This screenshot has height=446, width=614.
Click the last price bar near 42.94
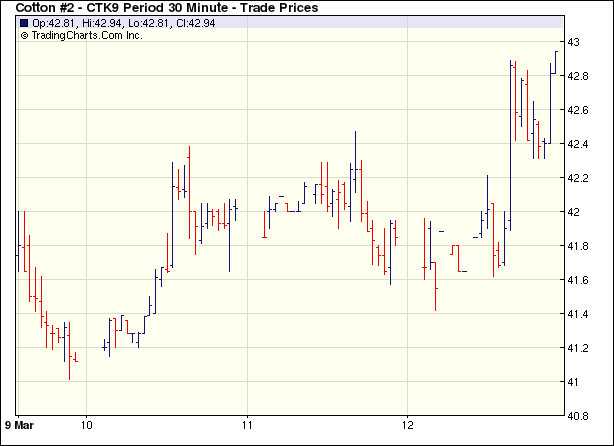pyautogui.click(x=556, y=62)
